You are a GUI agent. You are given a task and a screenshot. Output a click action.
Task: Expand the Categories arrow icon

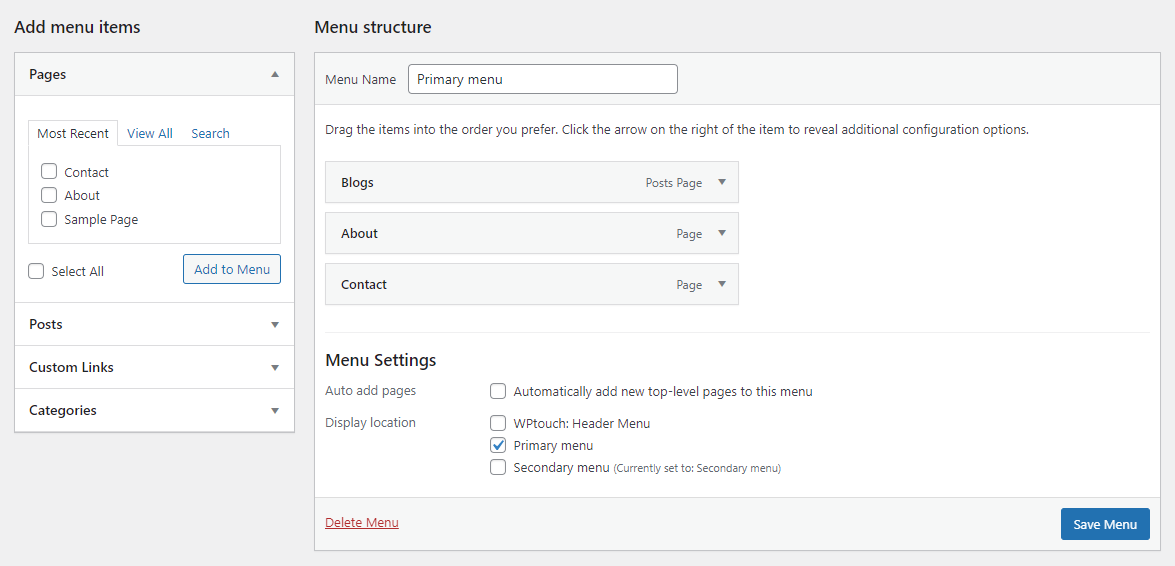pyautogui.click(x=275, y=411)
